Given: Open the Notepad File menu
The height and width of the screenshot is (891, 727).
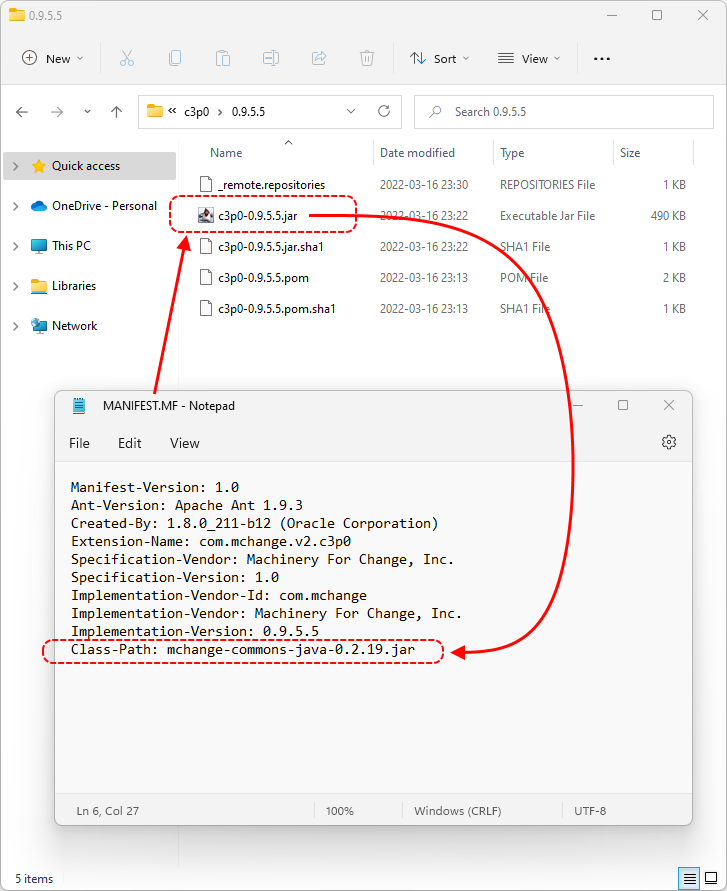Looking at the screenshot, I should tap(79, 443).
